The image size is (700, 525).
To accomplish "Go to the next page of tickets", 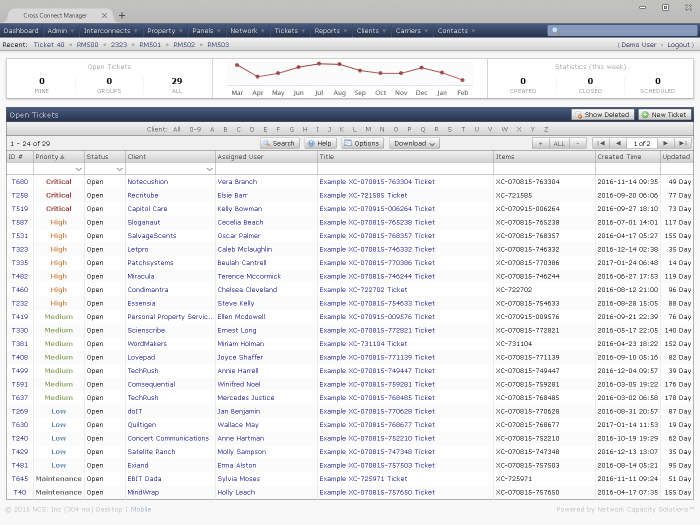I will tap(667, 144).
